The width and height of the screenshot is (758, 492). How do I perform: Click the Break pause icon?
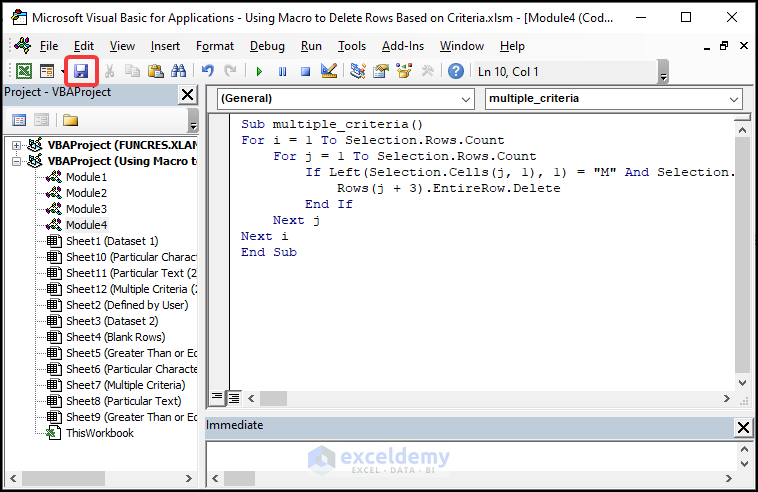[282, 72]
